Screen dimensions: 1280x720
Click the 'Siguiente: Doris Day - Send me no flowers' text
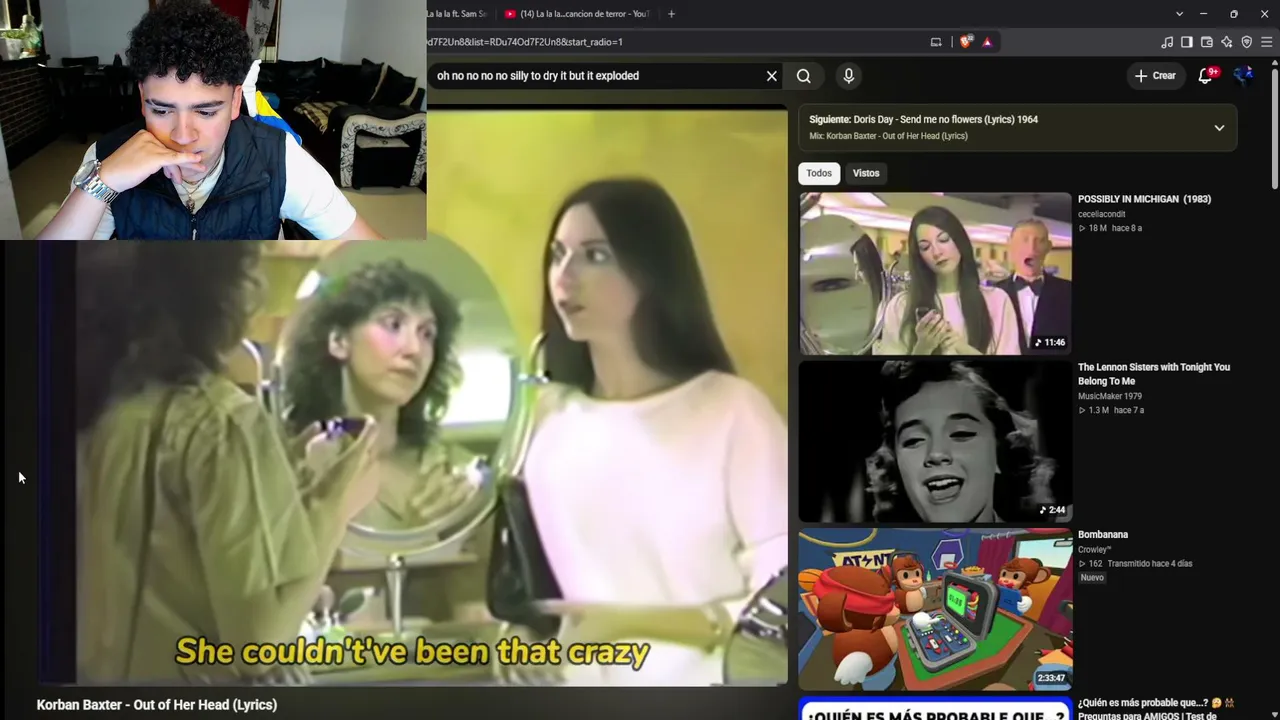(923, 119)
